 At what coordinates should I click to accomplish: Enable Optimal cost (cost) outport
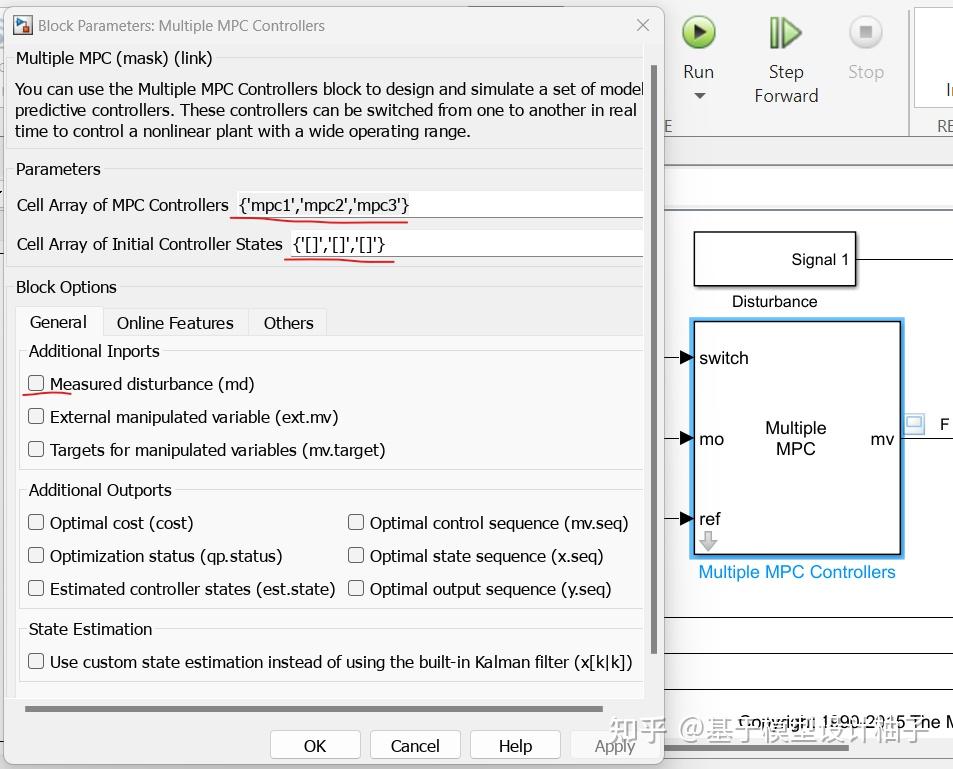(36, 522)
